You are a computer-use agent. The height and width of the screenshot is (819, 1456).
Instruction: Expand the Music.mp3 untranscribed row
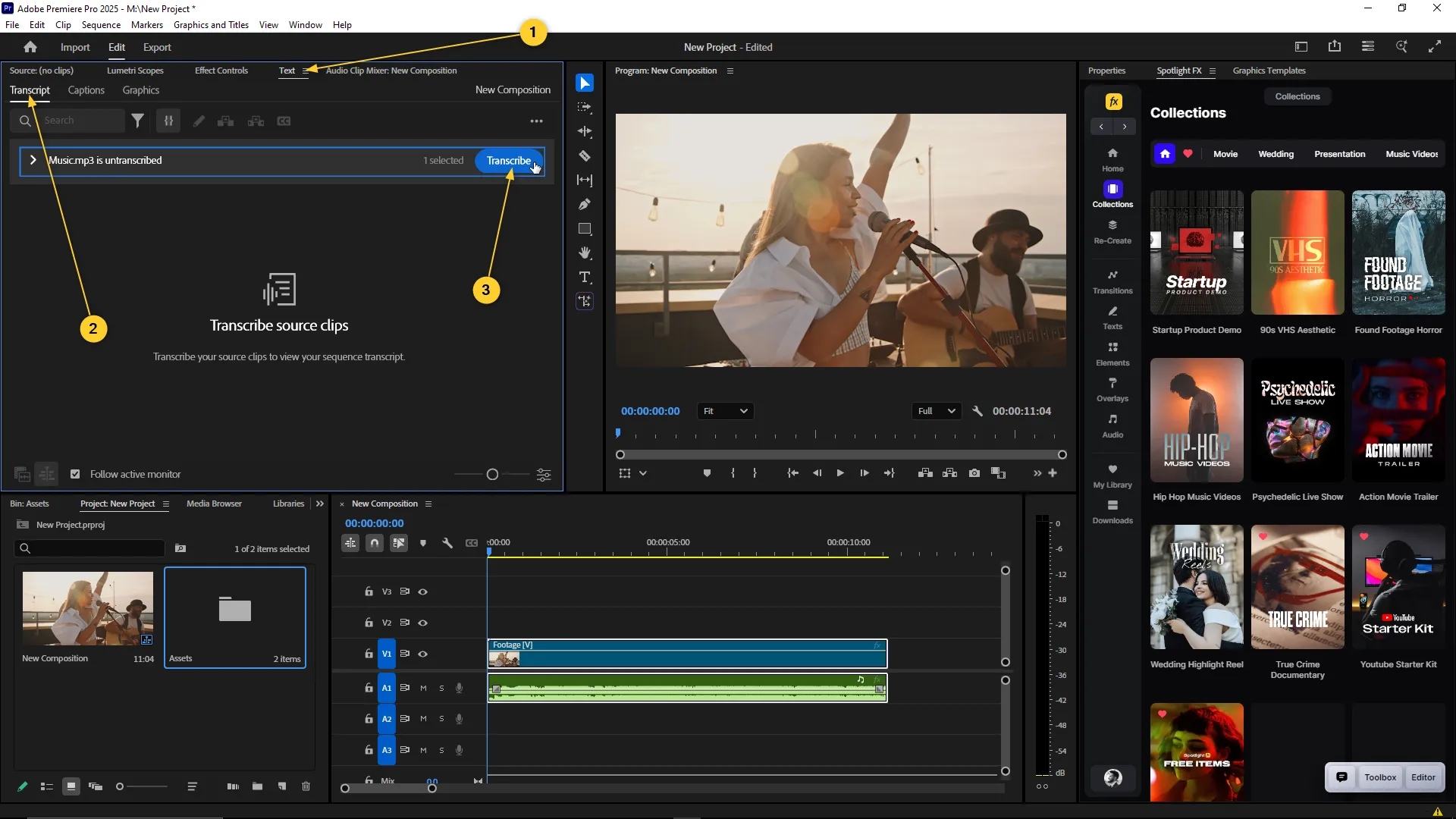click(33, 160)
